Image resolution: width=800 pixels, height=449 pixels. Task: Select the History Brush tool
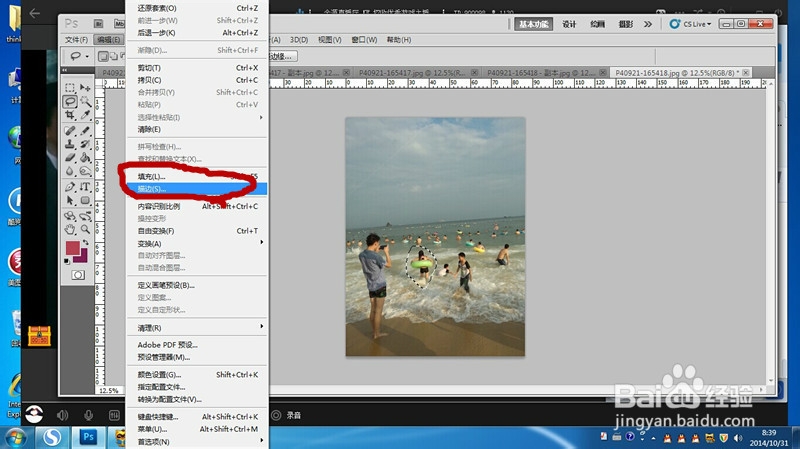coord(85,144)
